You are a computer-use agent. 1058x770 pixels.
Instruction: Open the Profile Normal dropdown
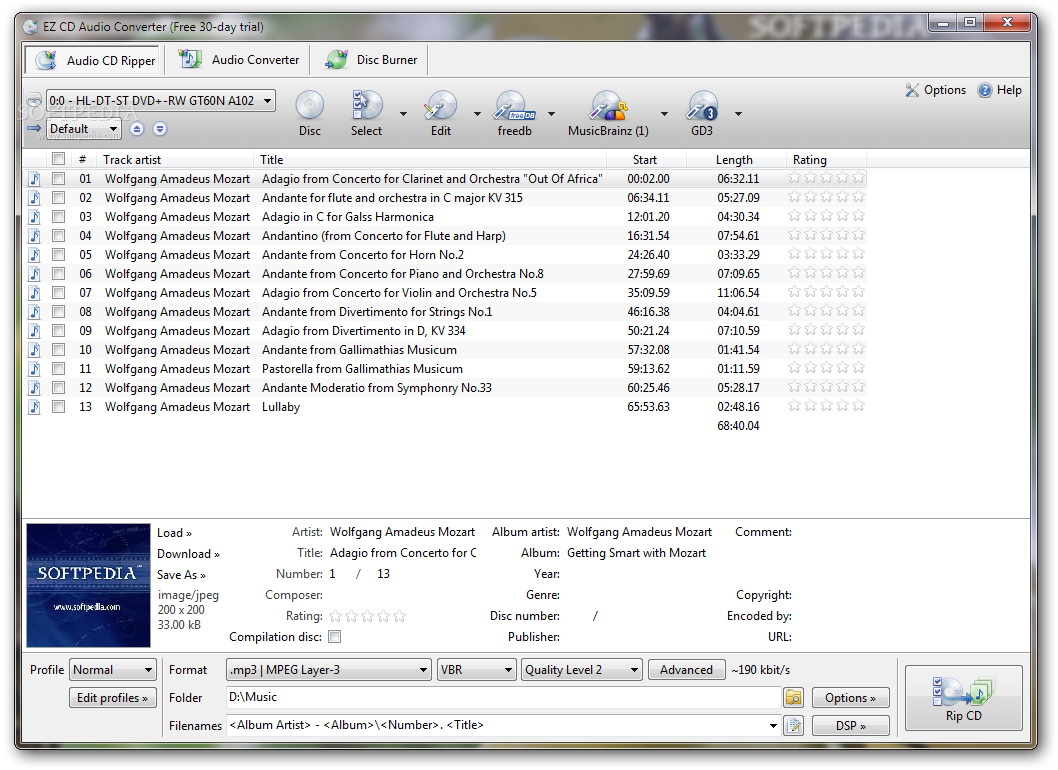113,669
